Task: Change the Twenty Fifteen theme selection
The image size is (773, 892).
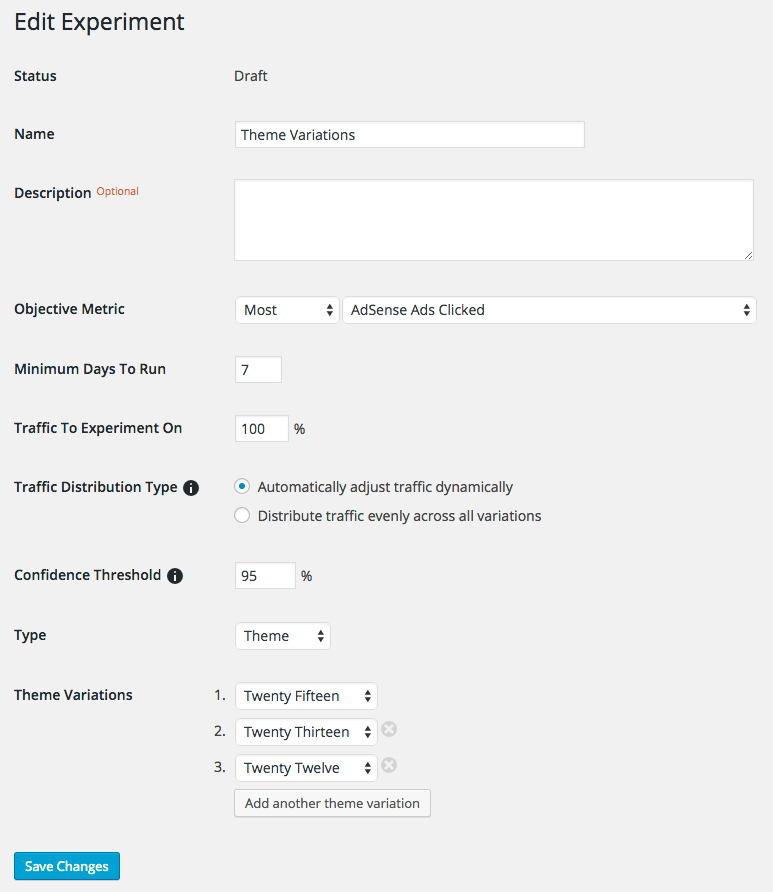Action: [306, 696]
